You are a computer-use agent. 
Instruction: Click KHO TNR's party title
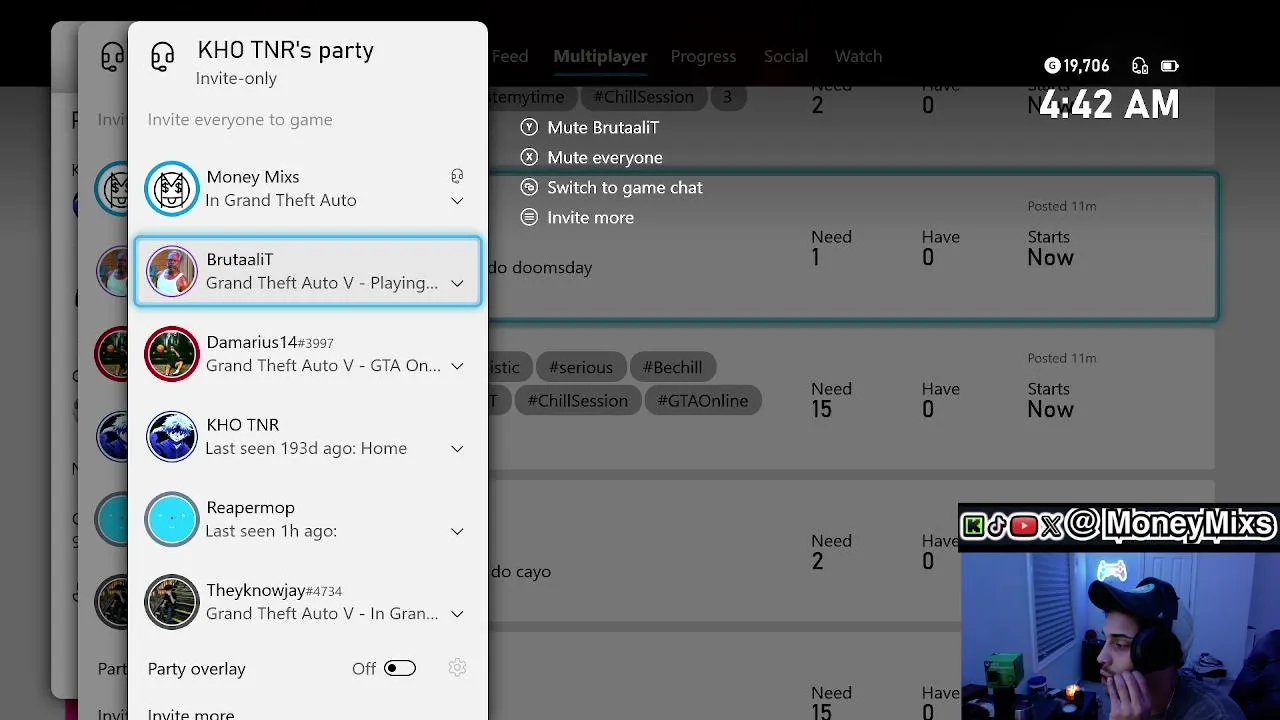(x=285, y=50)
